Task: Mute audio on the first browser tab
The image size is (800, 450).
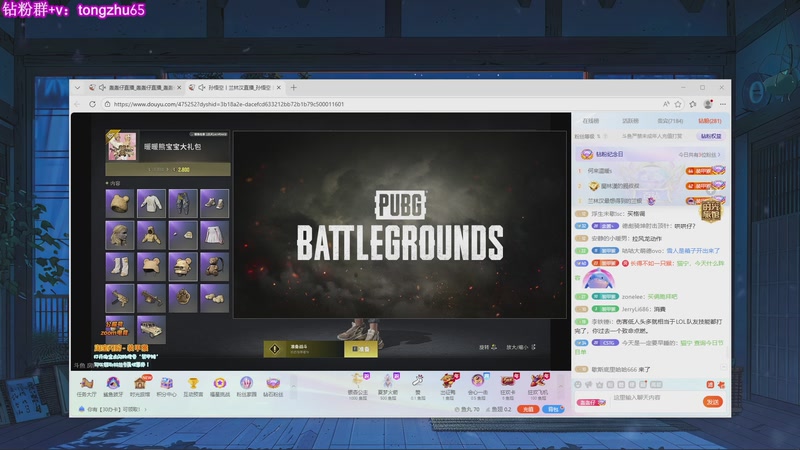Action: click(103, 88)
